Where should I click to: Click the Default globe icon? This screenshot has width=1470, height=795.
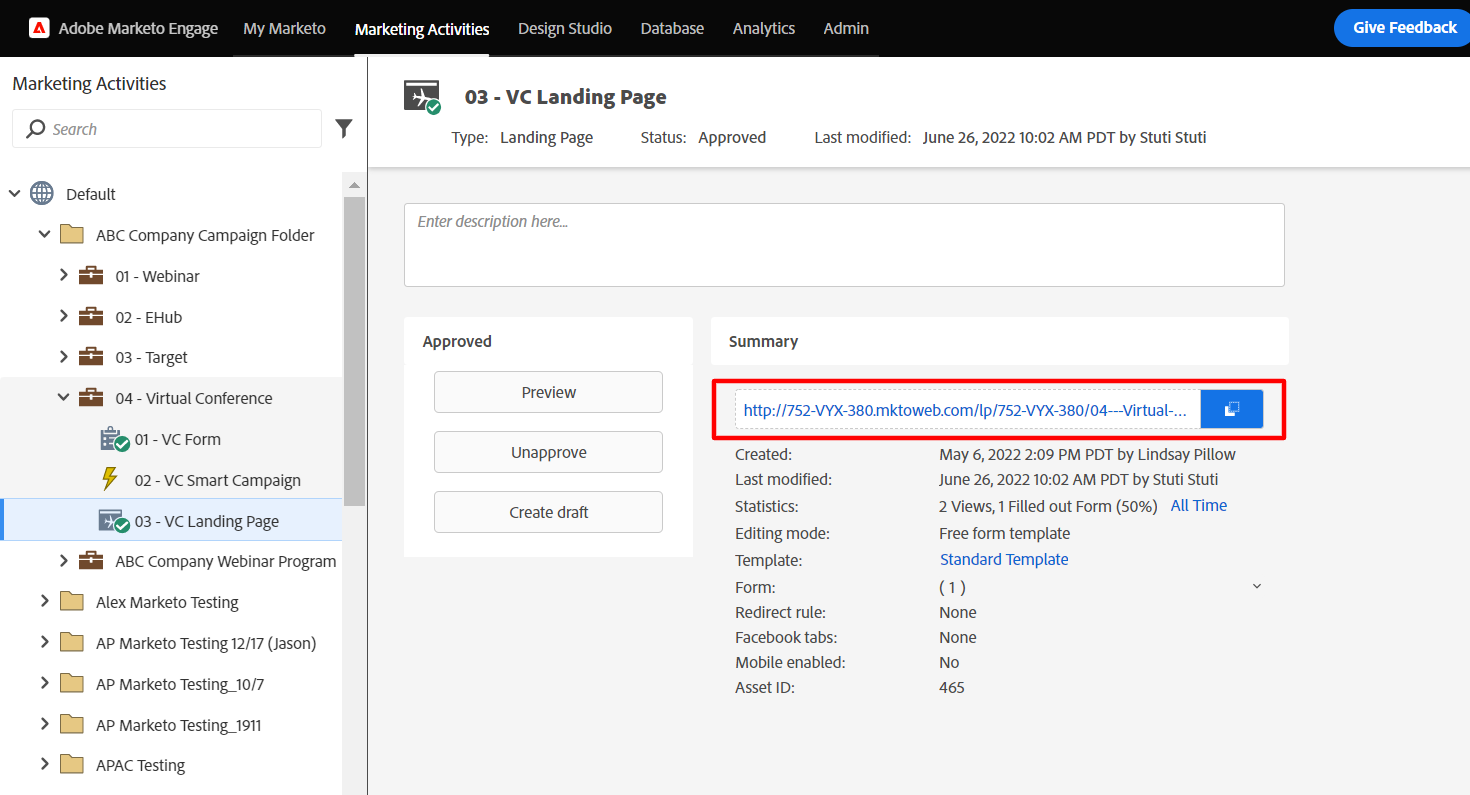42,194
